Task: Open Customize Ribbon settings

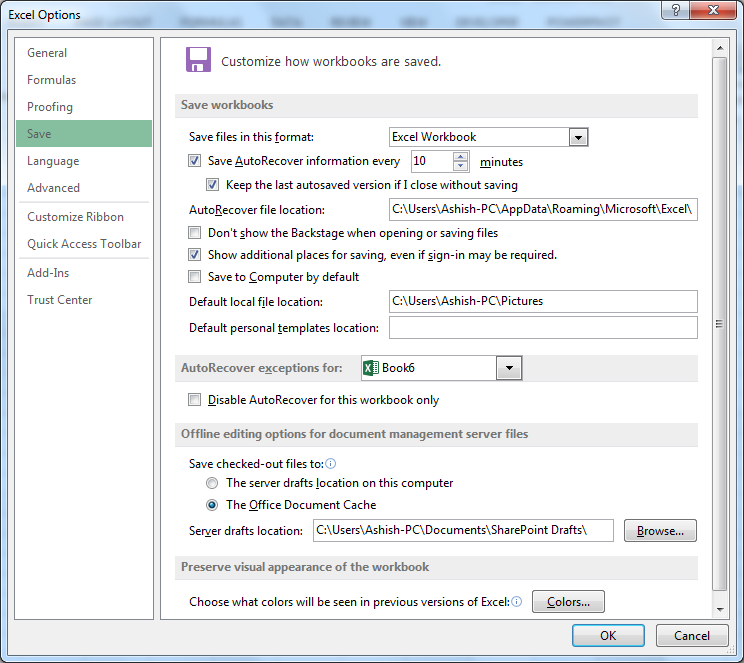Action: (x=84, y=217)
